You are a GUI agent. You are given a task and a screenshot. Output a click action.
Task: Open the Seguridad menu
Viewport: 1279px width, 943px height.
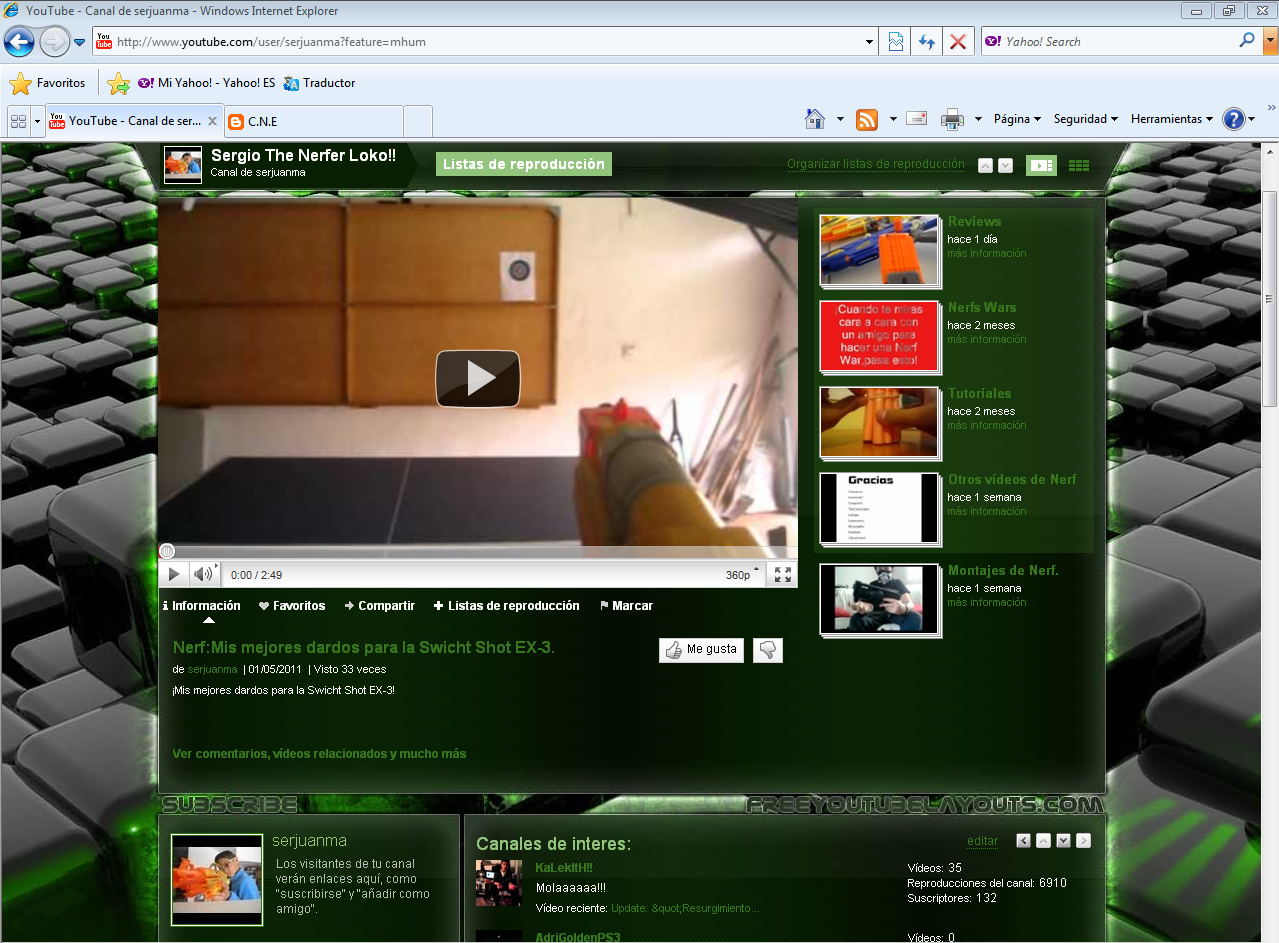(x=1086, y=119)
